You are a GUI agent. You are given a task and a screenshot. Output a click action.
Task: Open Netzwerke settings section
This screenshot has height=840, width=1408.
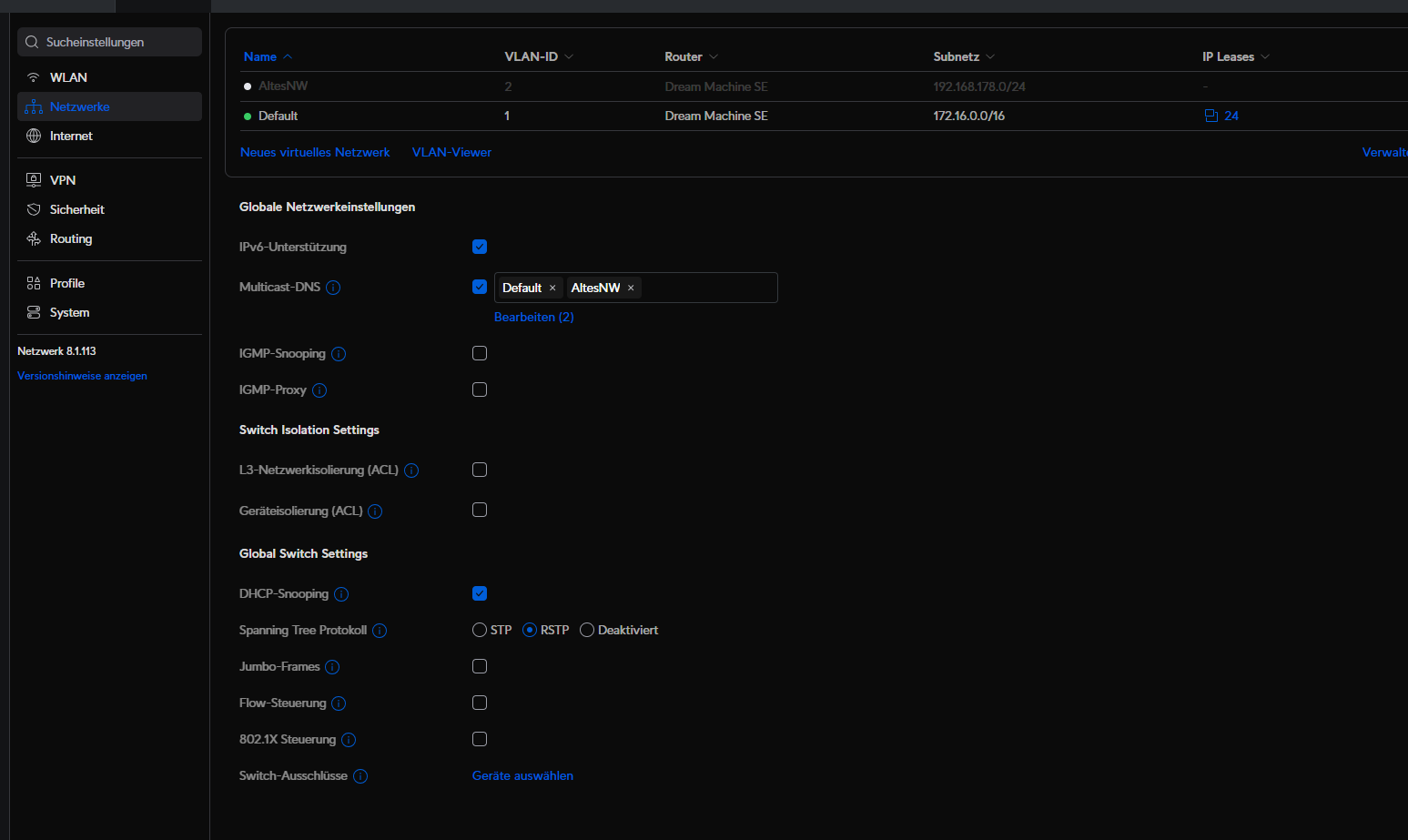(x=109, y=106)
